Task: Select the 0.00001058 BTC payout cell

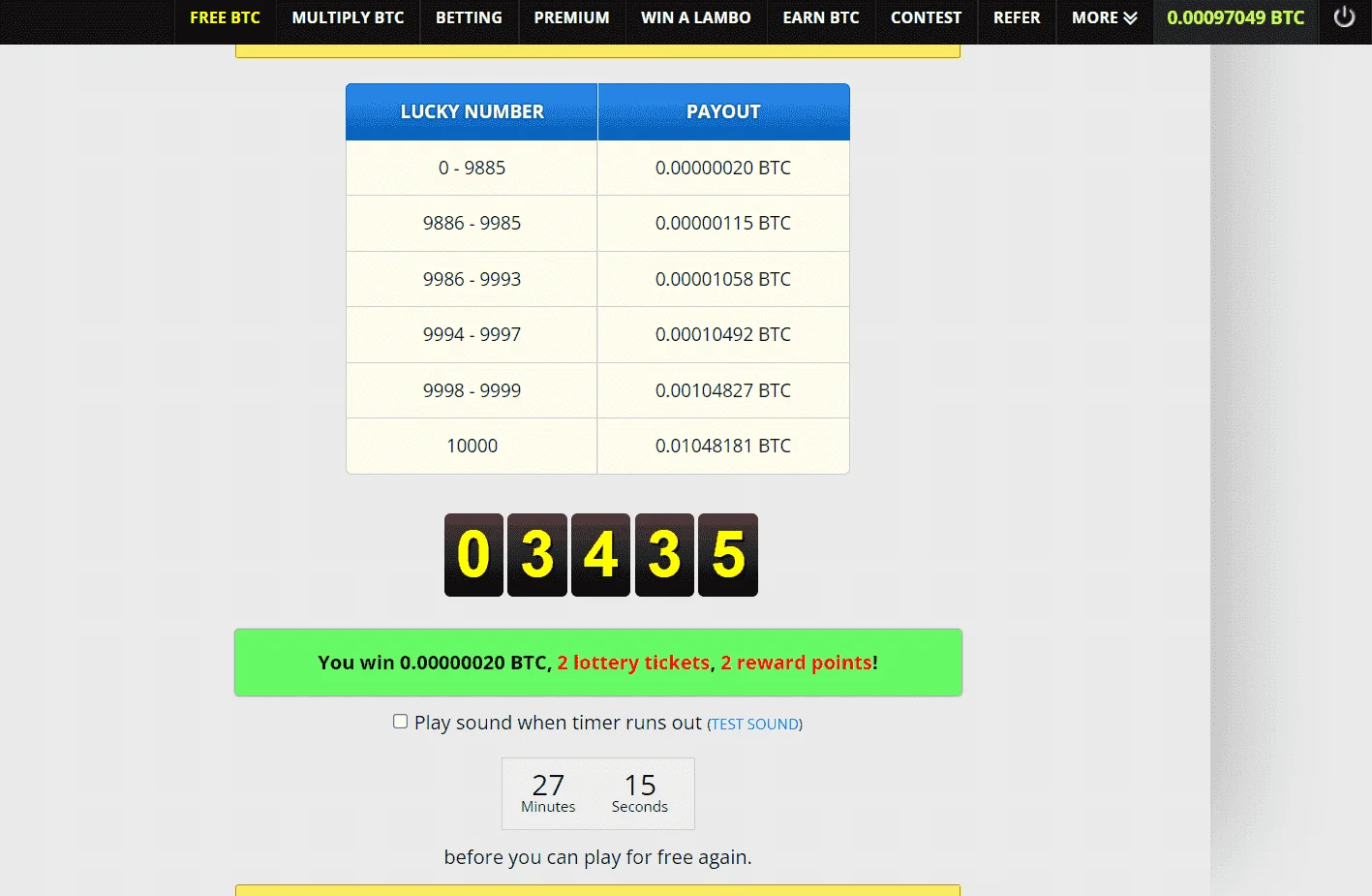Action: [723, 279]
